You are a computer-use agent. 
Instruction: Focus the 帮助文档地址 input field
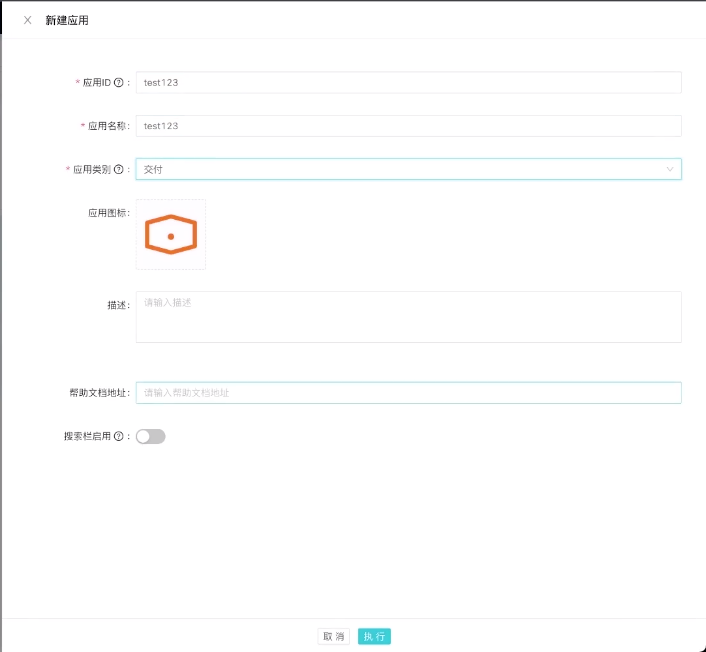pyautogui.click(x=408, y=393)
